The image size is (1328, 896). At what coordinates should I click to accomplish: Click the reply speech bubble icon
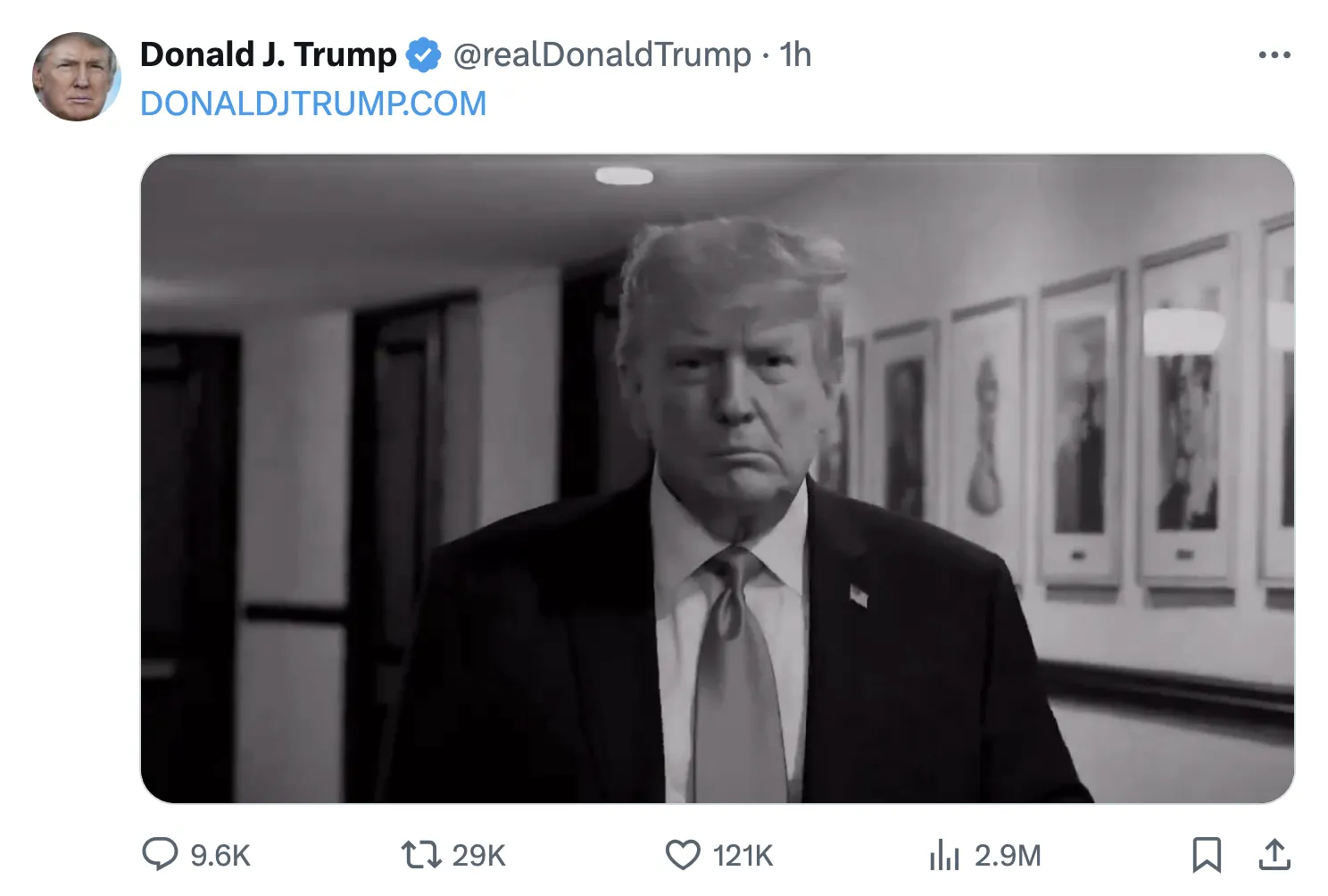pyautogui.click(x=160, y=854)
